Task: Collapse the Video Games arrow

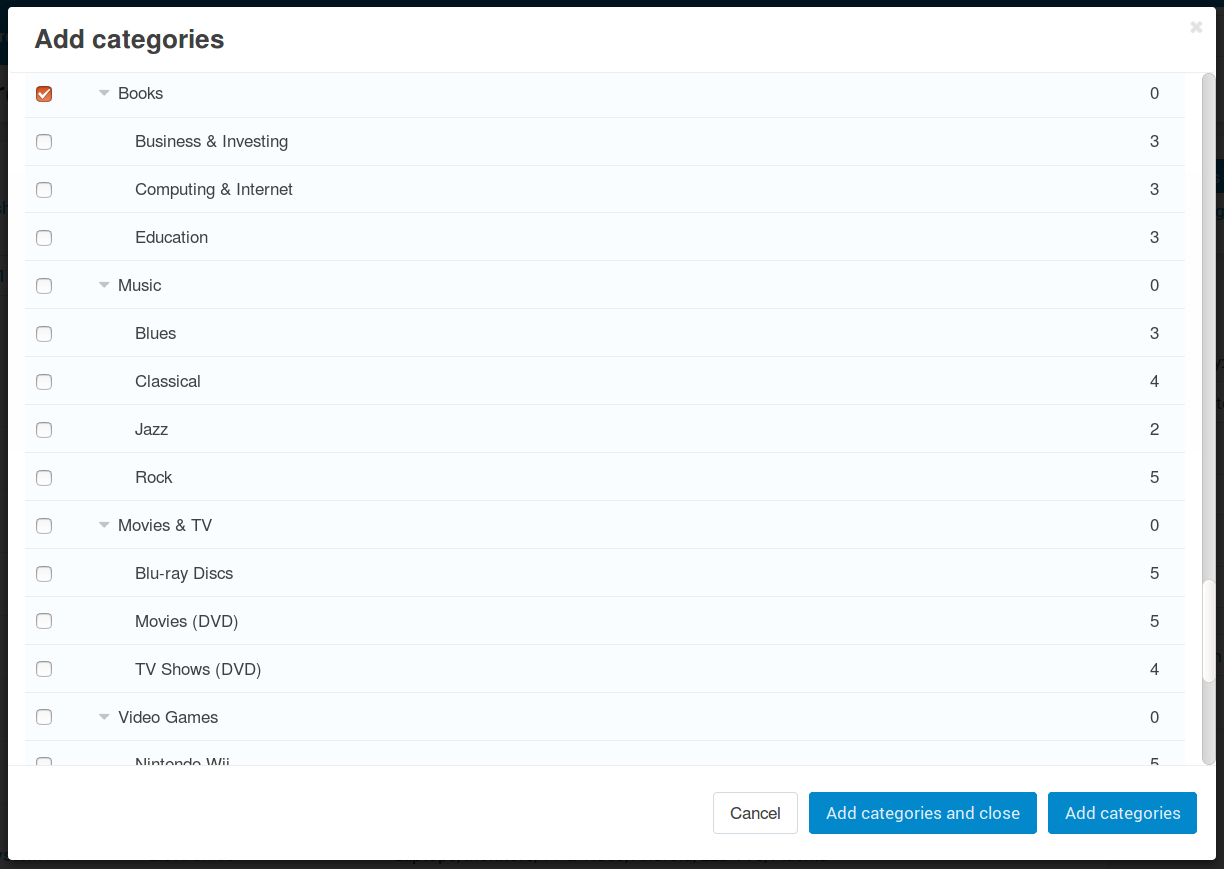Action: [104, 717]
